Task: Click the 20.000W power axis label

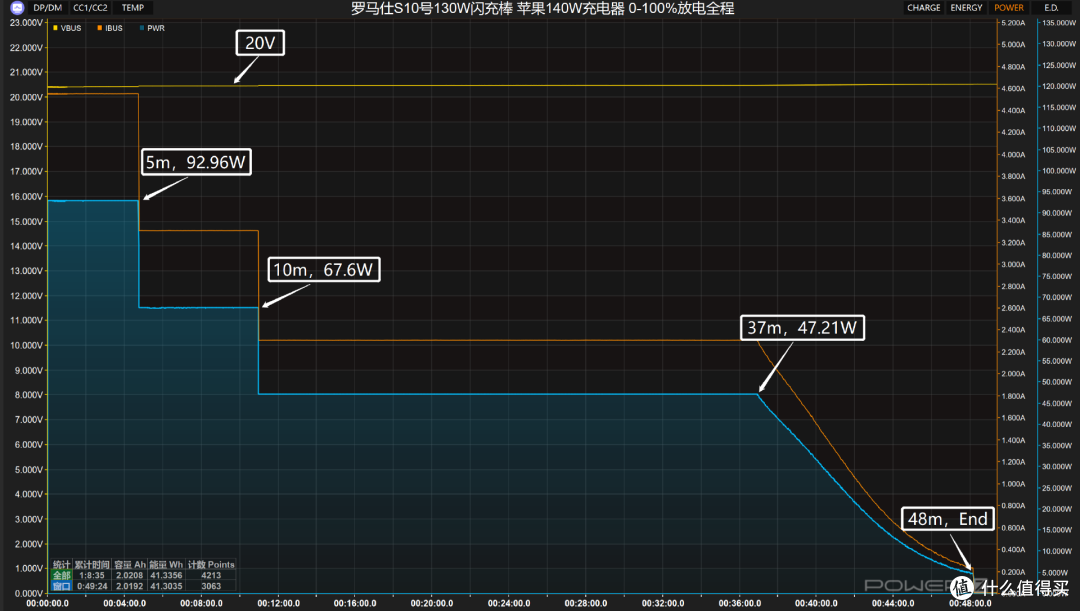Action: coord(1059,509)
